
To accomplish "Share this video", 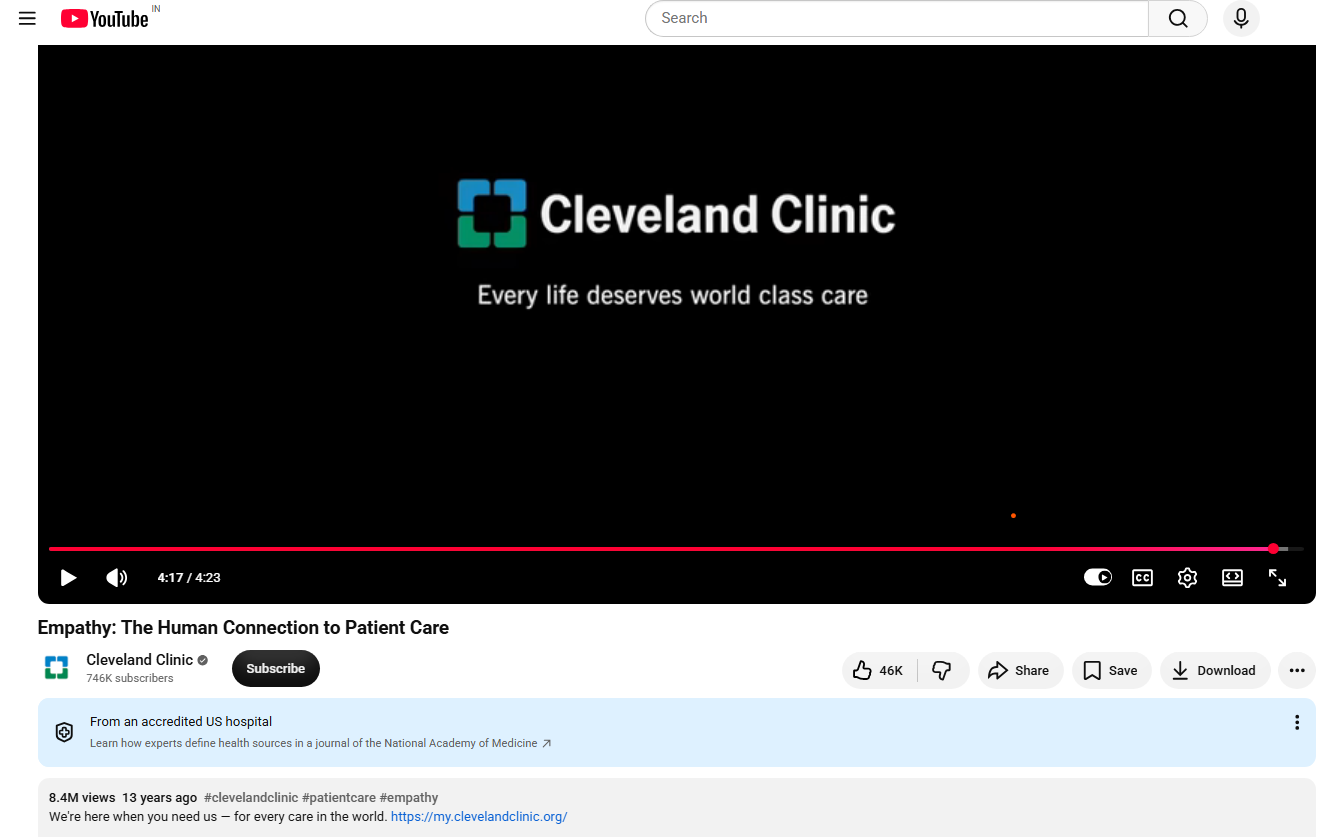I will point(1019,671).
